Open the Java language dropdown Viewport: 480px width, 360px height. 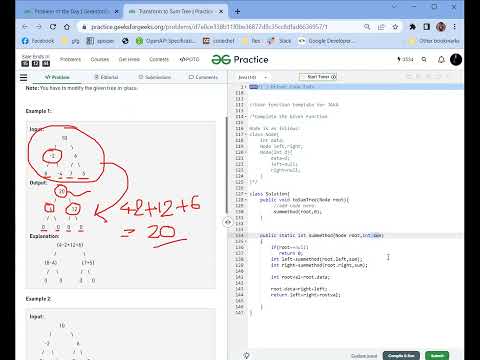point(252,77)
